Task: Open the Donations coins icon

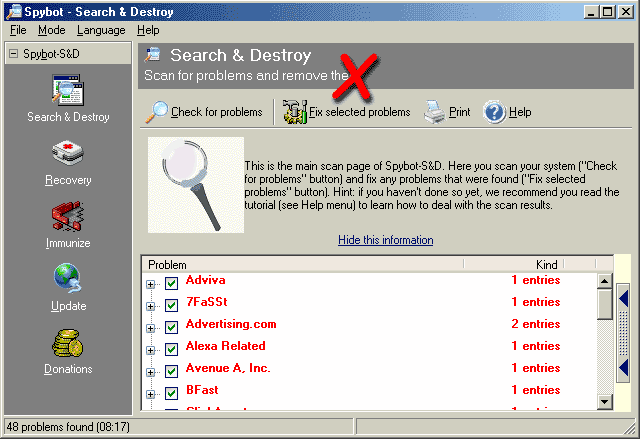Action: [x=68, y=343]
